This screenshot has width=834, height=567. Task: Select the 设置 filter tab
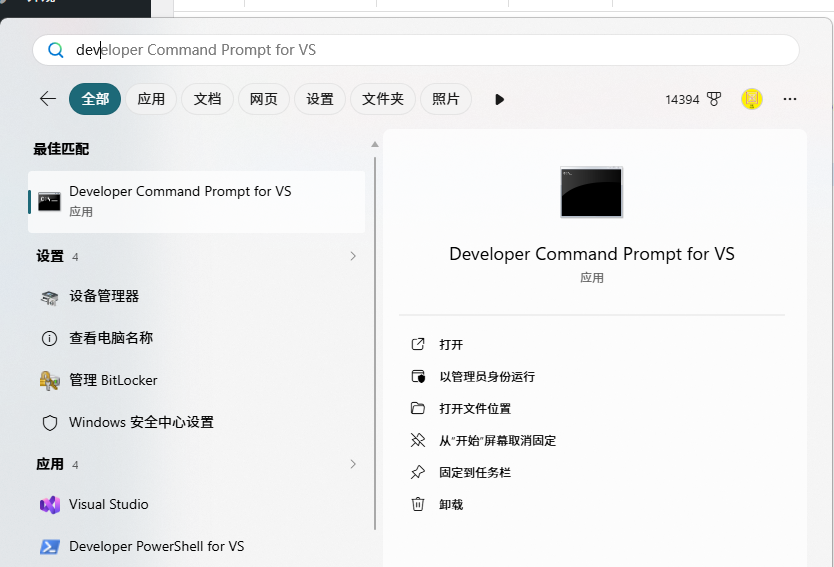[x=320, y=99]
